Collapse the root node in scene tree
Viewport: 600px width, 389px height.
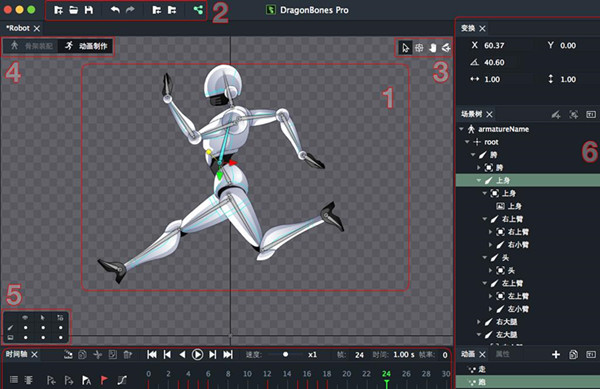pos(467,142)
